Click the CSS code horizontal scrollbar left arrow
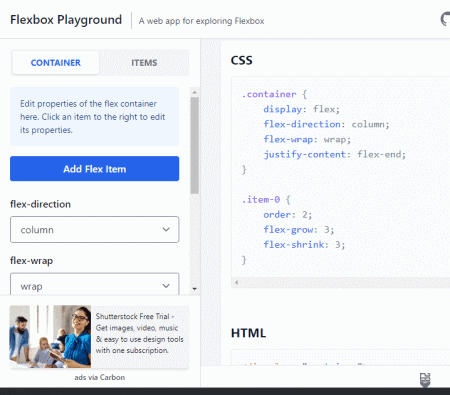 (236, 282)
